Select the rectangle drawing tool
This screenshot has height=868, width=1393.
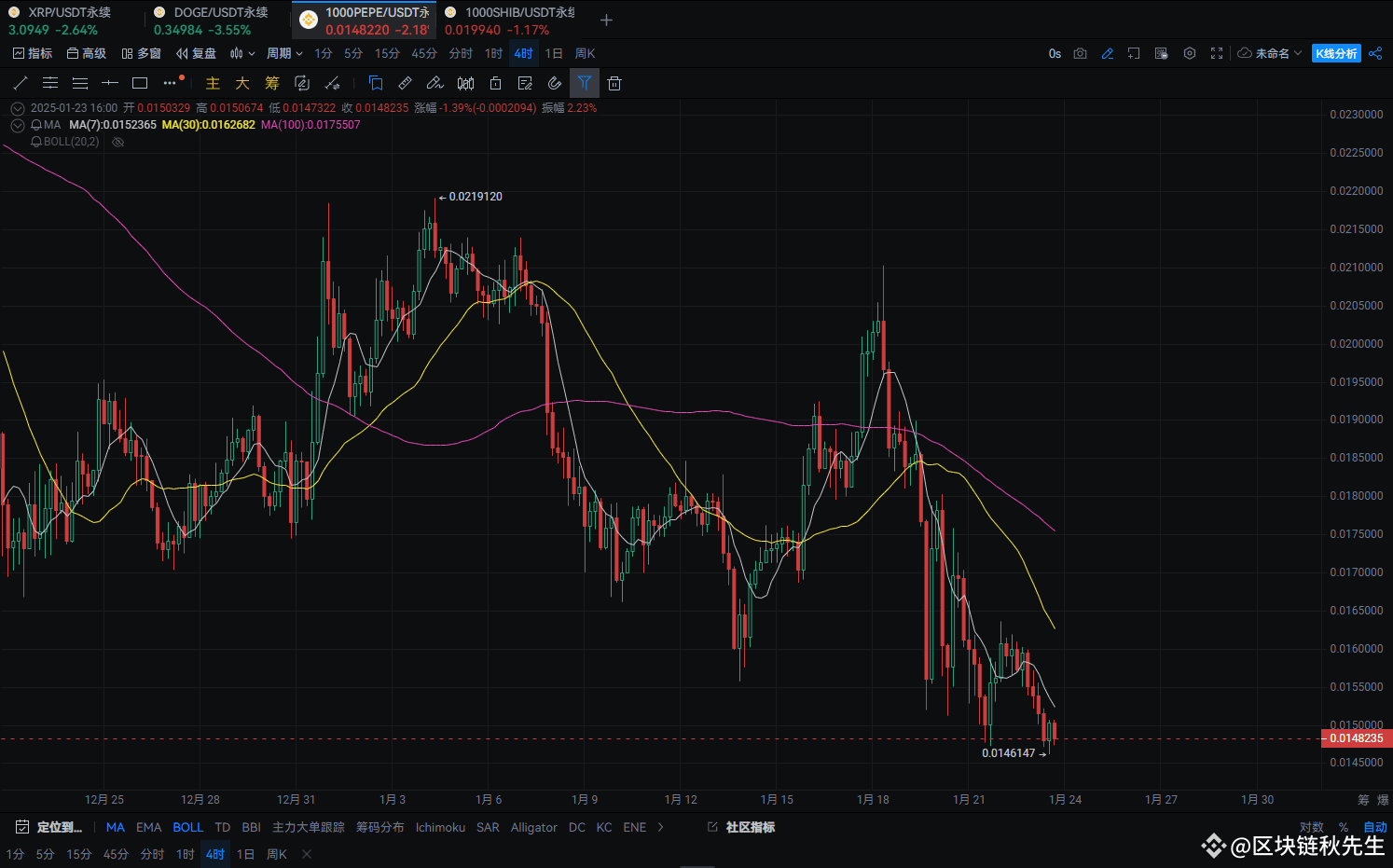coord(140,83)
